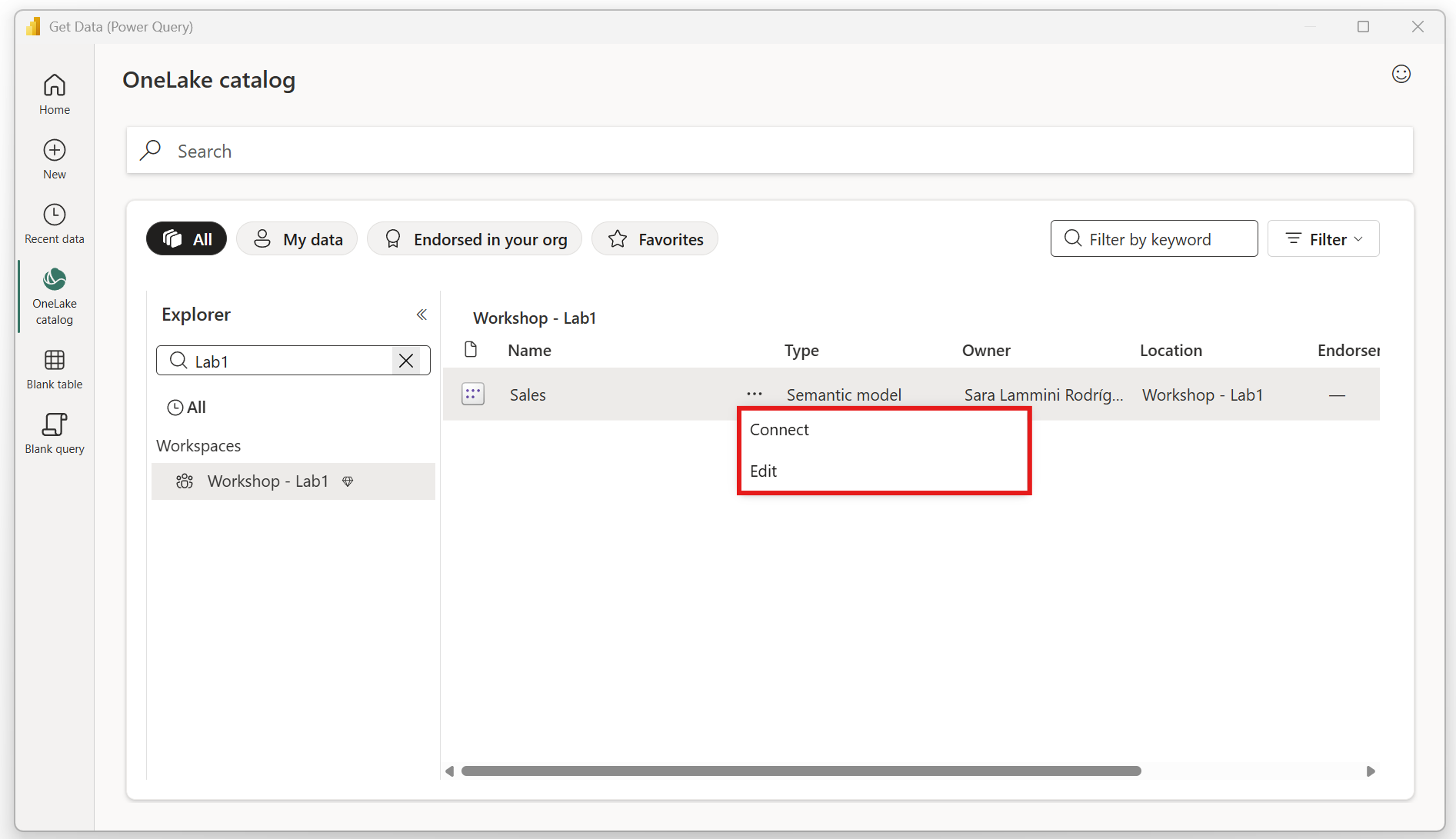1456x839 pixels.
Task: Sort by the Type column header
Action: pos(801,351)
